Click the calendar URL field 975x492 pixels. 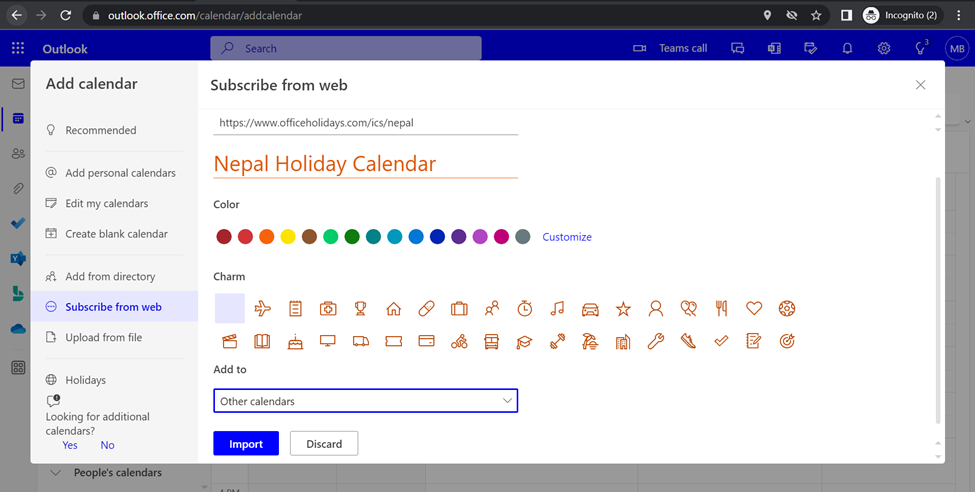tap(366, 123)
